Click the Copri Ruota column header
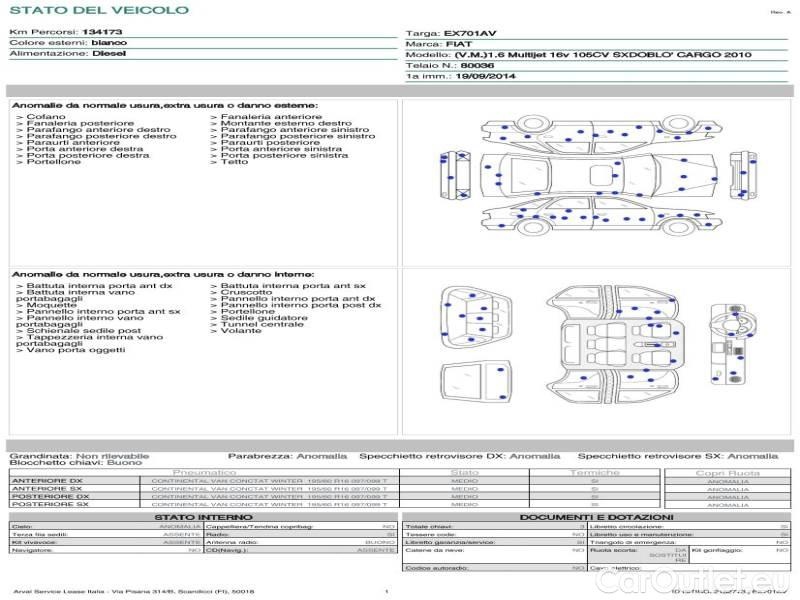Screen dimensions: 800x600 727,472
